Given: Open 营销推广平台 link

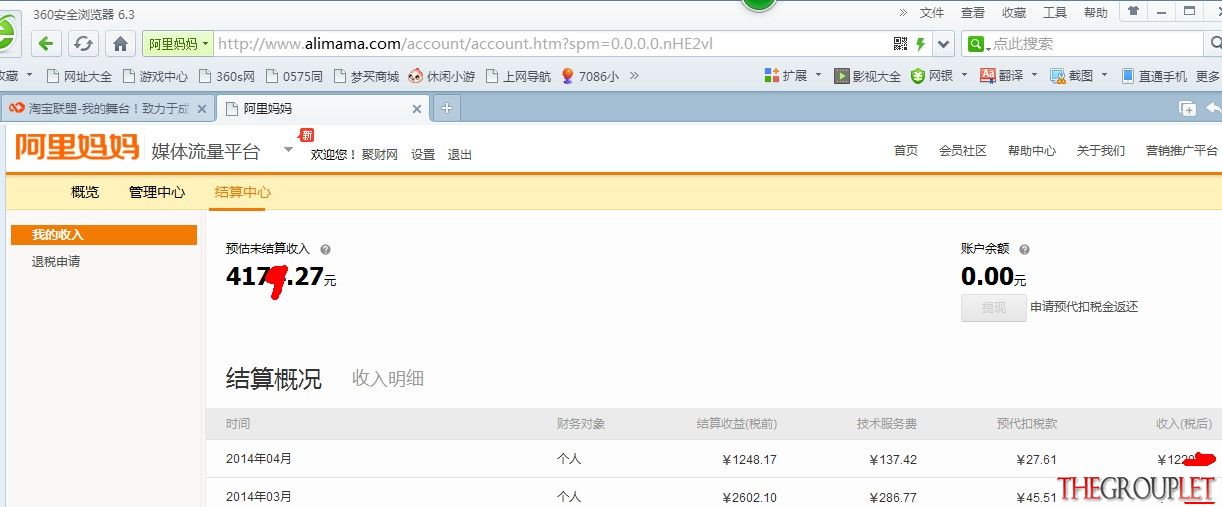Looking at the screenshot, I should point(1182,151).
